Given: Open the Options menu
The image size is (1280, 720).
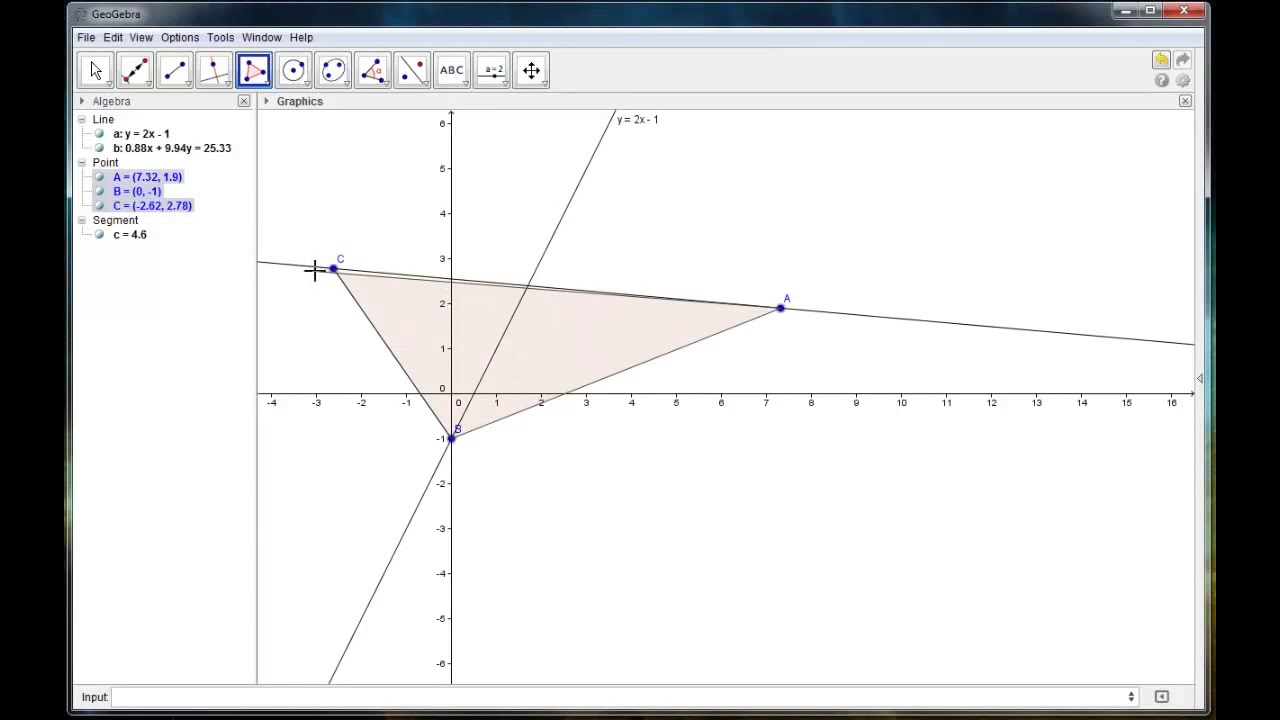Looking at the screenshot, I should tap(180, 37).
